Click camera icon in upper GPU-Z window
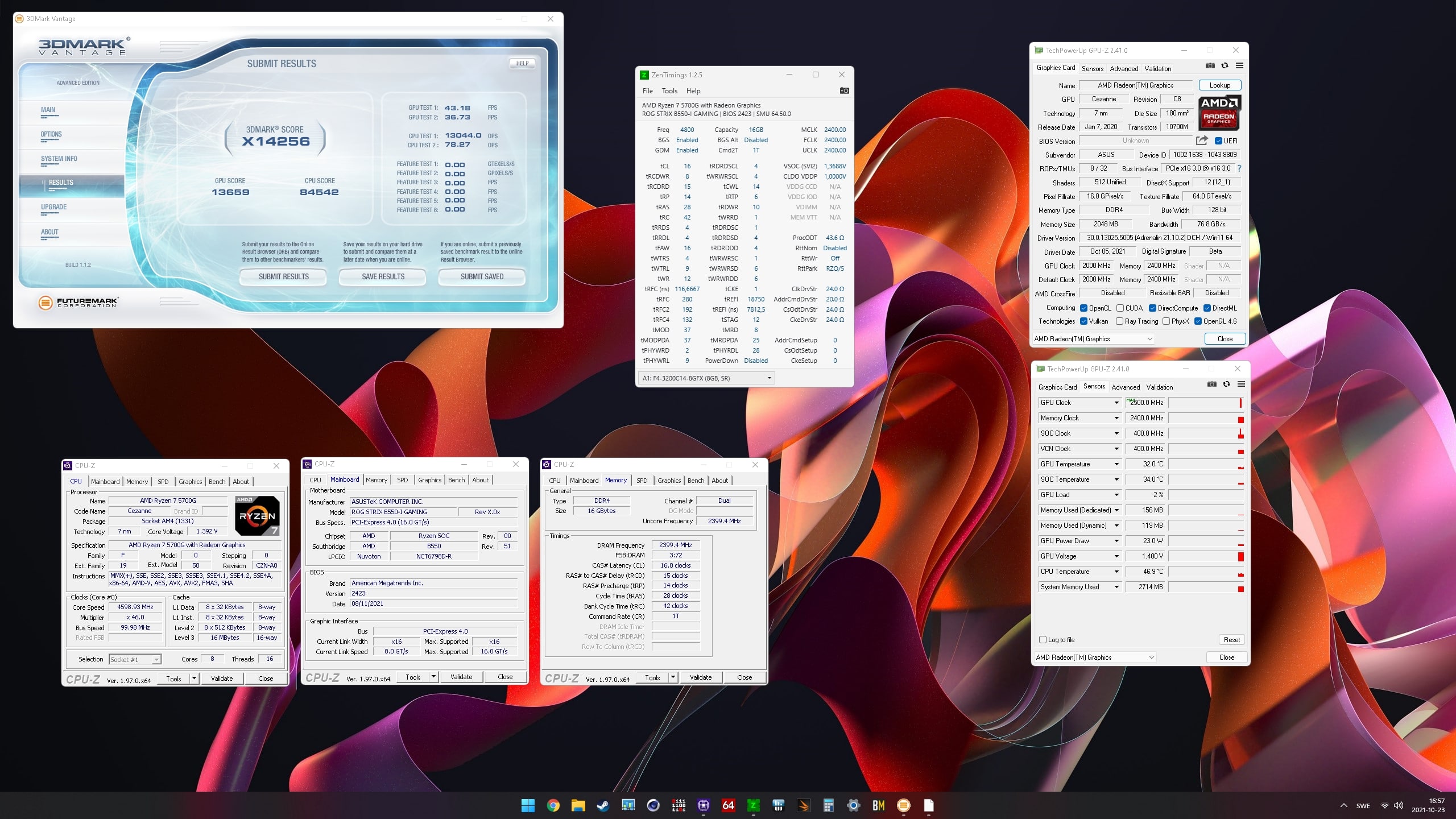This screenshot has height=819, width=1456. coord(1210,66)
